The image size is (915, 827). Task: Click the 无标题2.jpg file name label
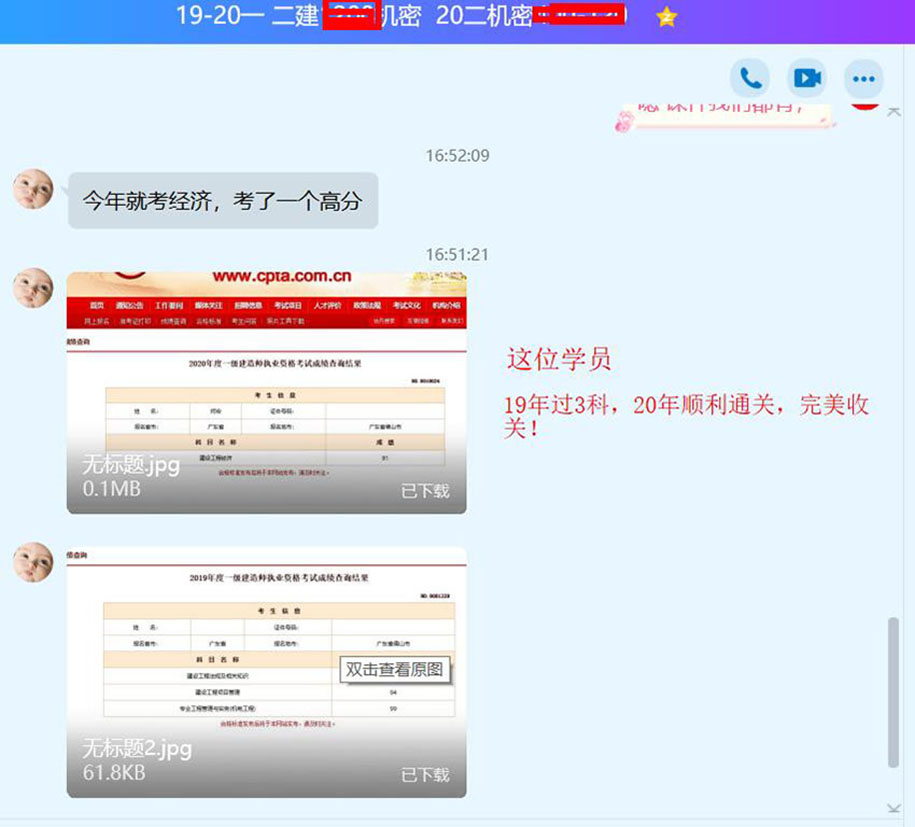pyautogui.click(x=137, y=748)
